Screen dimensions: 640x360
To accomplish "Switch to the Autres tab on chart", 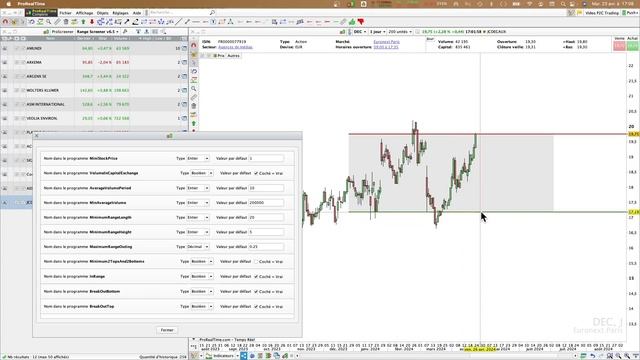I will coord(233,56).
